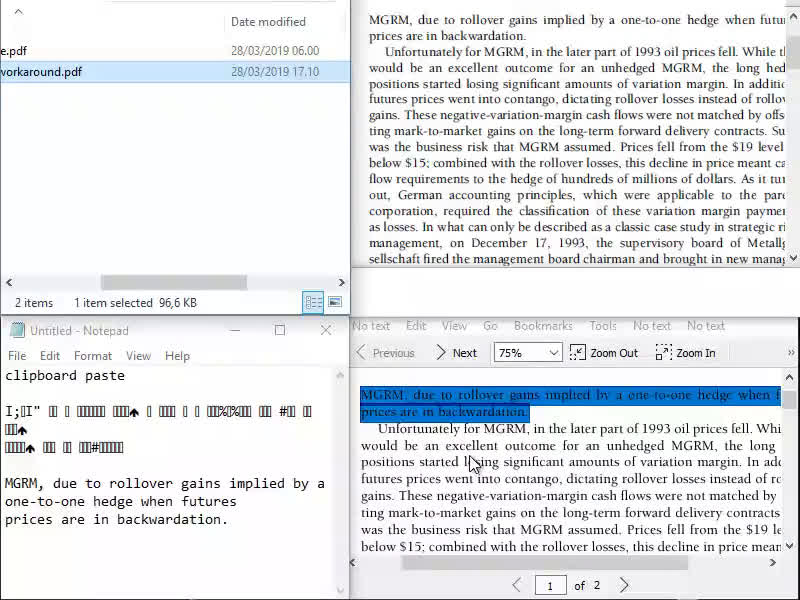Image resolution: width=800 pixels, height=600 pixels.
Task: Select the Zoom Out tool in the PDF toolbar
Action: click(601, 352)
